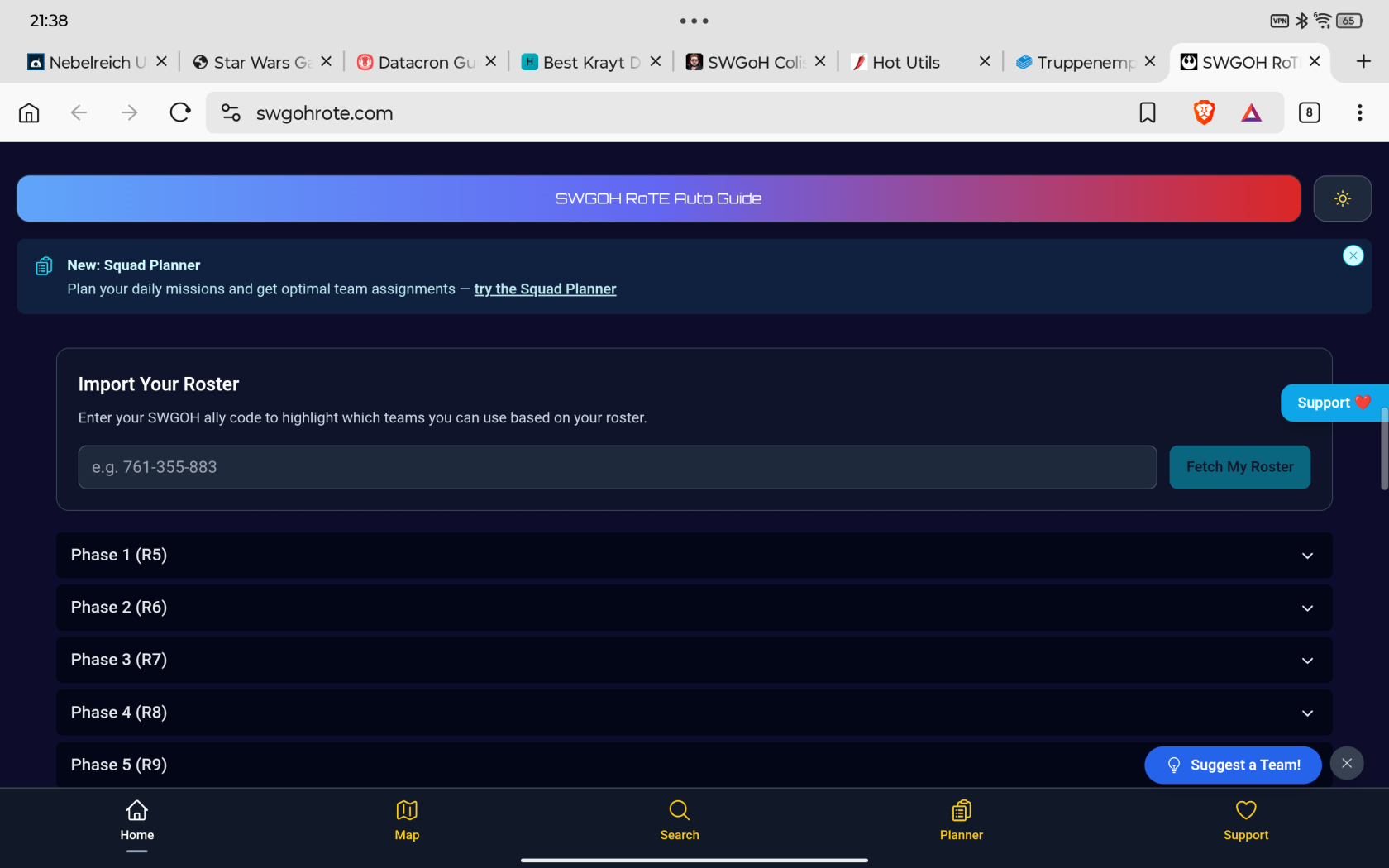
Task: Focus the ally code input field
Action: point(617,467)
